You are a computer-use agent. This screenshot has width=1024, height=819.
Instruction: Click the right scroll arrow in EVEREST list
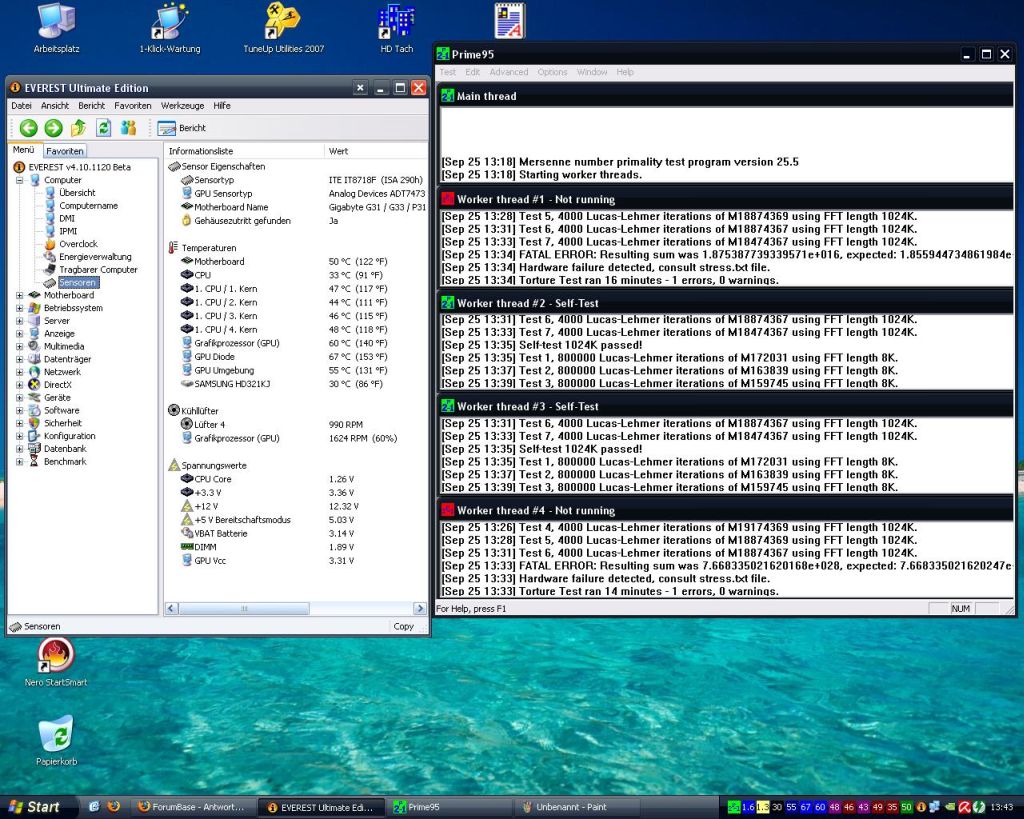coord(419,609)
